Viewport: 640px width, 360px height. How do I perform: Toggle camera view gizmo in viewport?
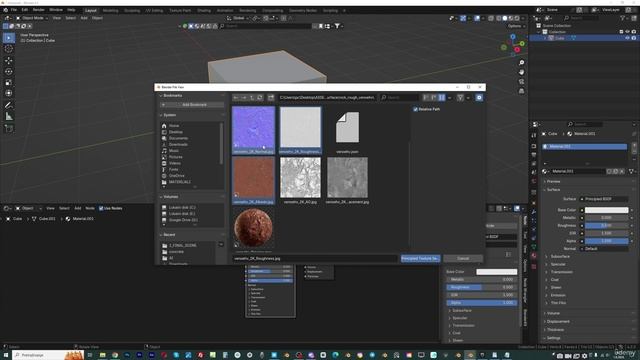[x=521, y=81]
